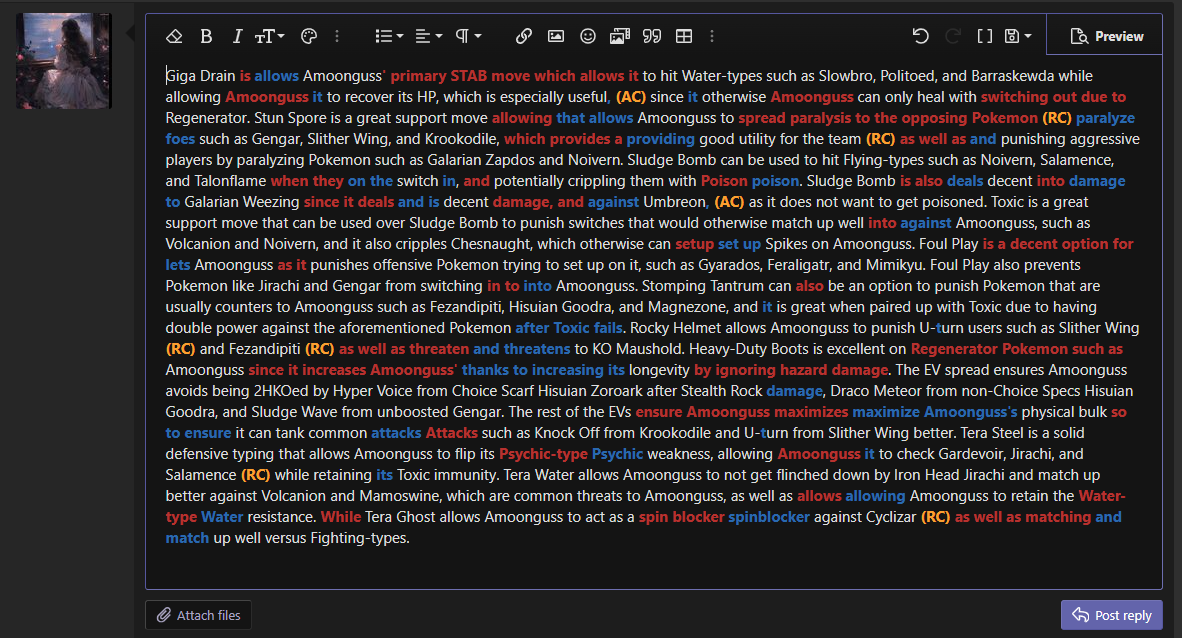Image resolution: width=1182 pixels, height=638 pixels.
Task: Click the word "Umbreon"
Action: (x=676, y=202)
